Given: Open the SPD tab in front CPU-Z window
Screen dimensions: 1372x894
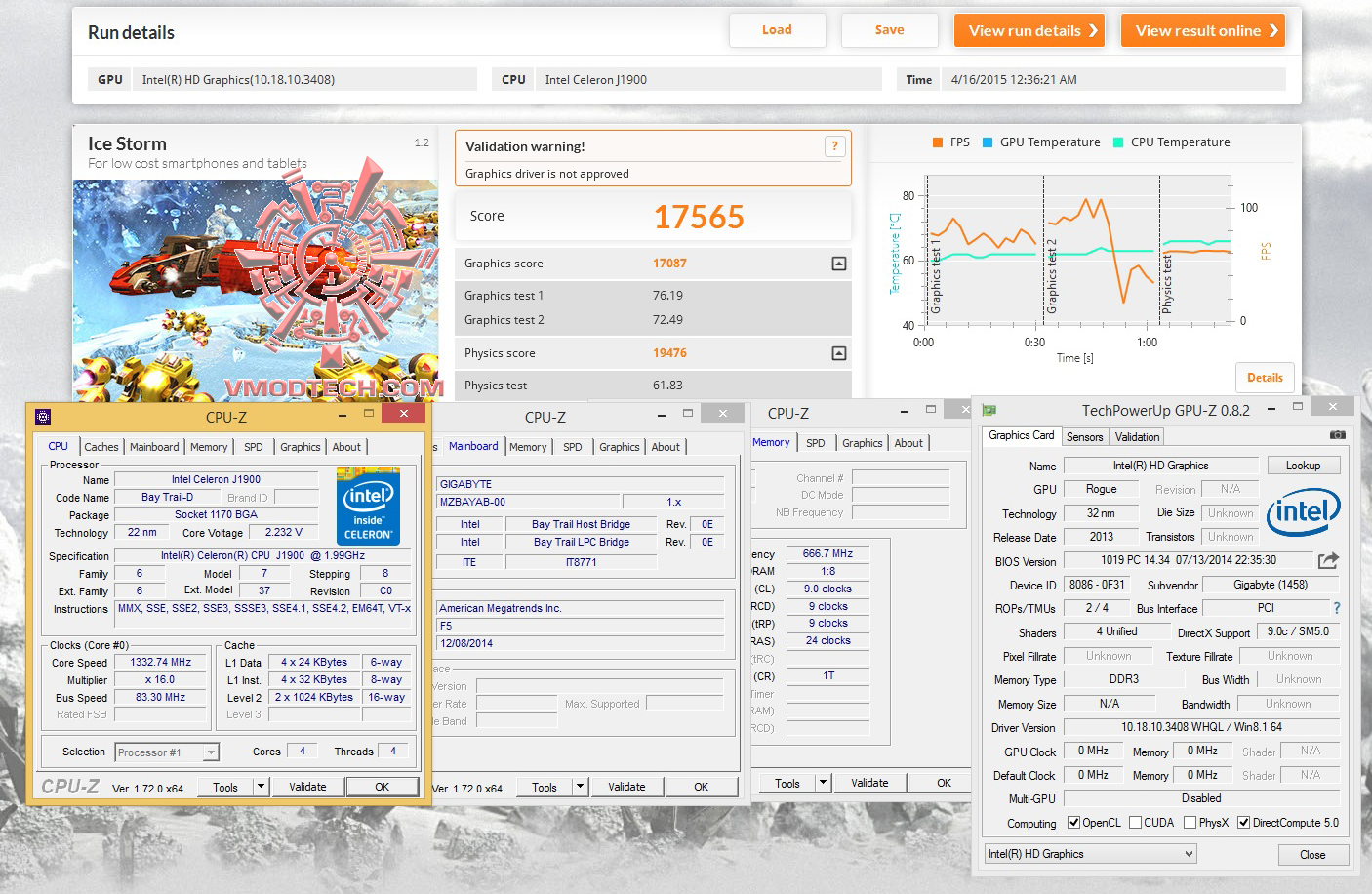Looking at the screenshot, I should tap(254, 447).
